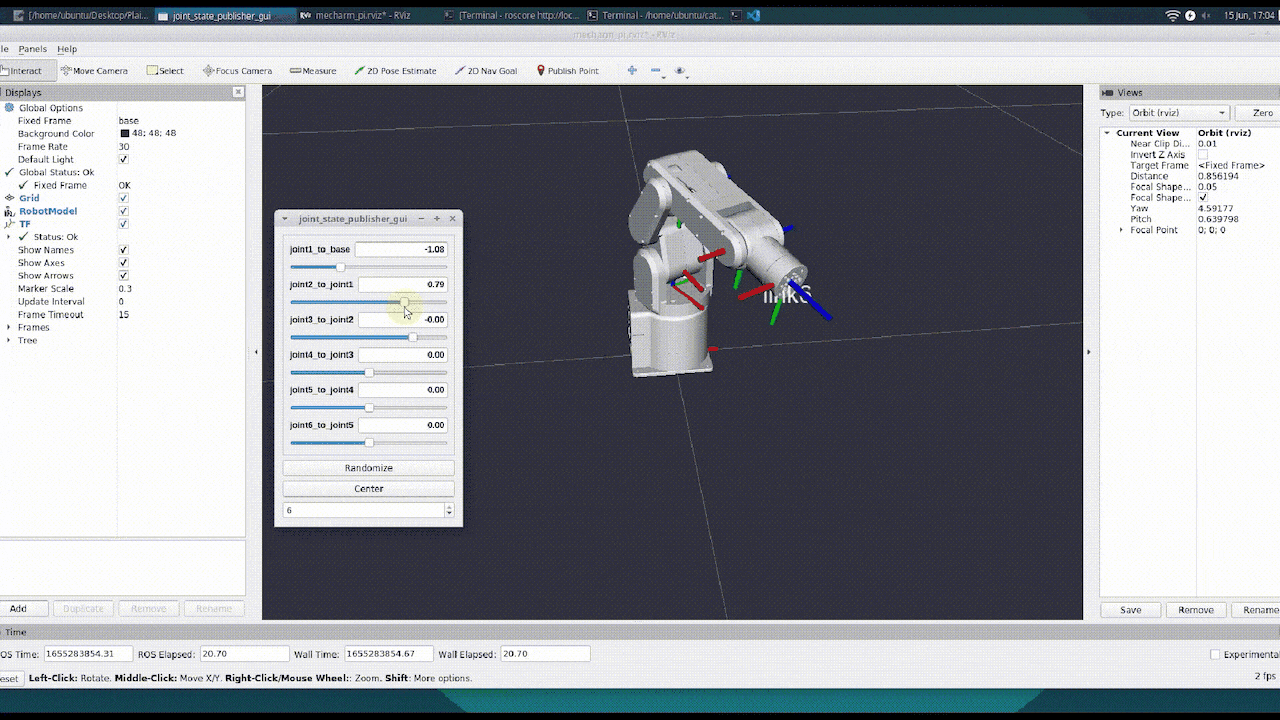Click the plus icon in toolbar
Screen dimensions: 1280x720
[631, 71]
